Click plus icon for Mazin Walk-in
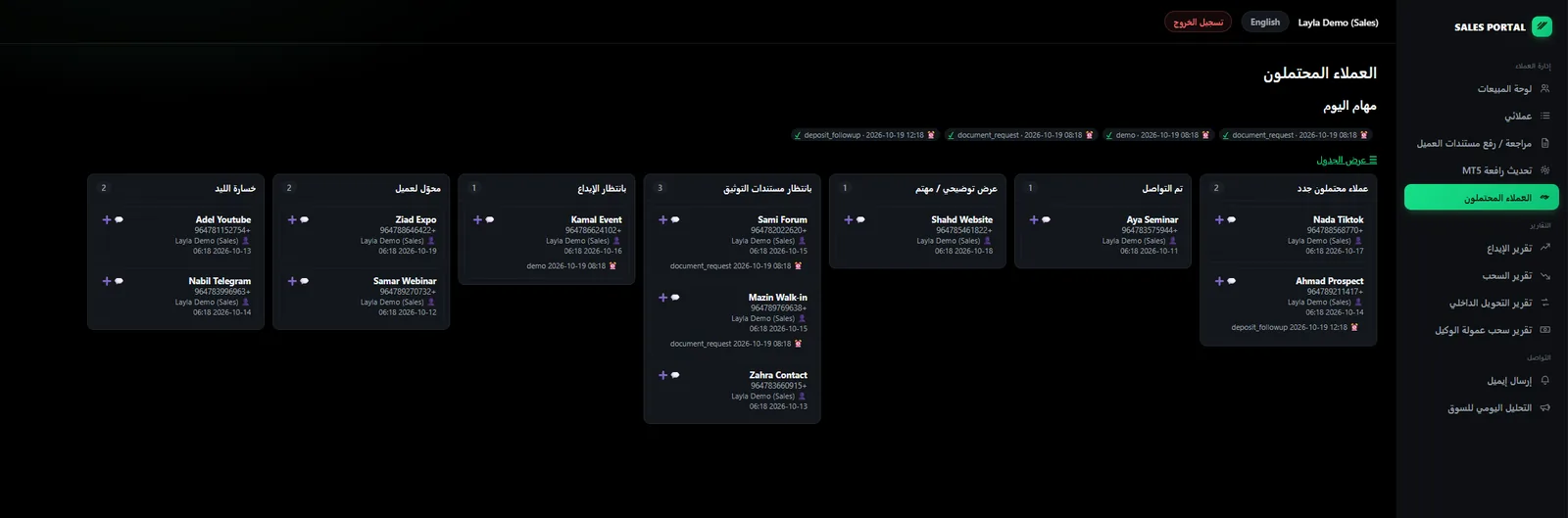Screen dimensions: 1568x518 coord(662,298)
